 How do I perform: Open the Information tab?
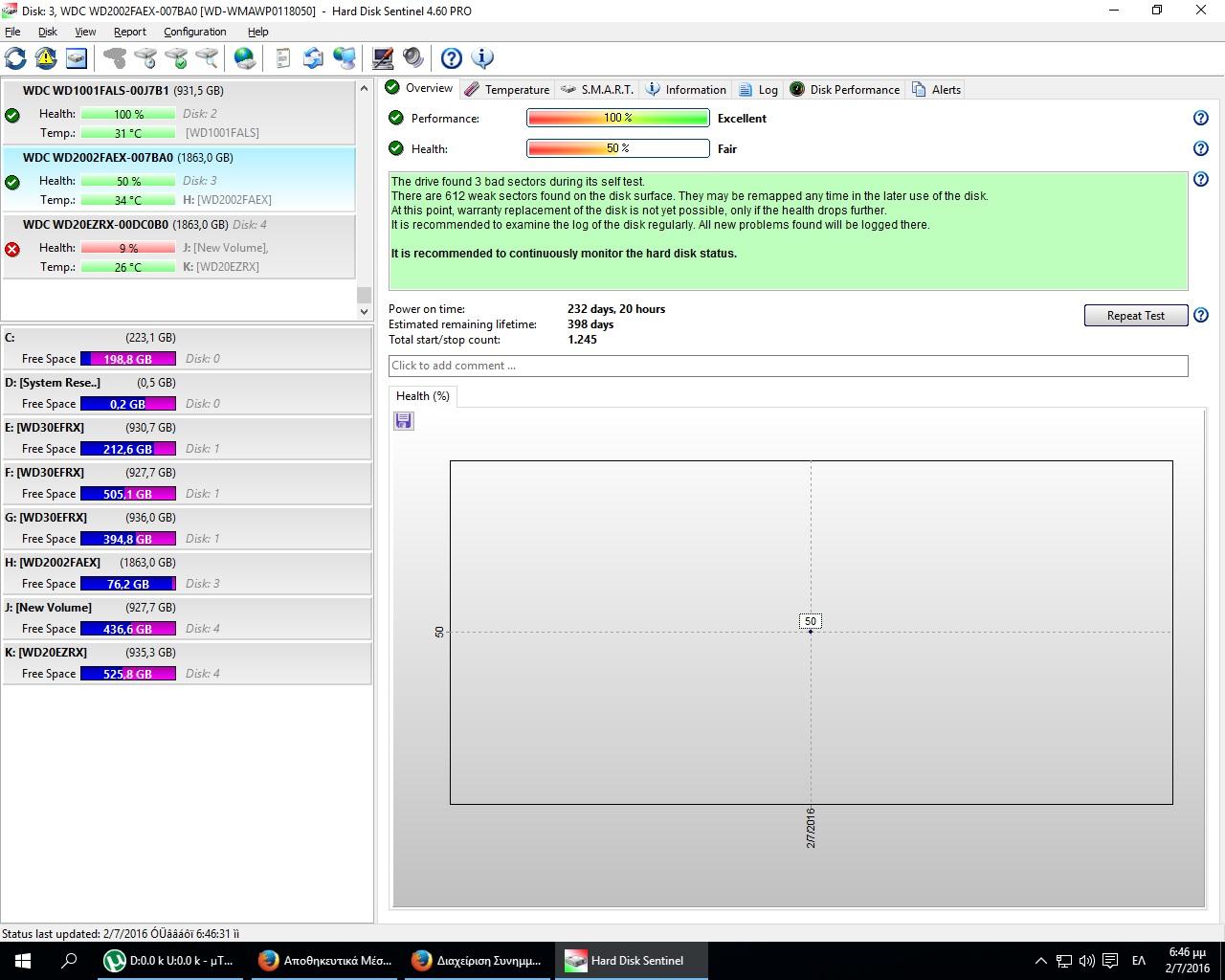click(686, 89)
